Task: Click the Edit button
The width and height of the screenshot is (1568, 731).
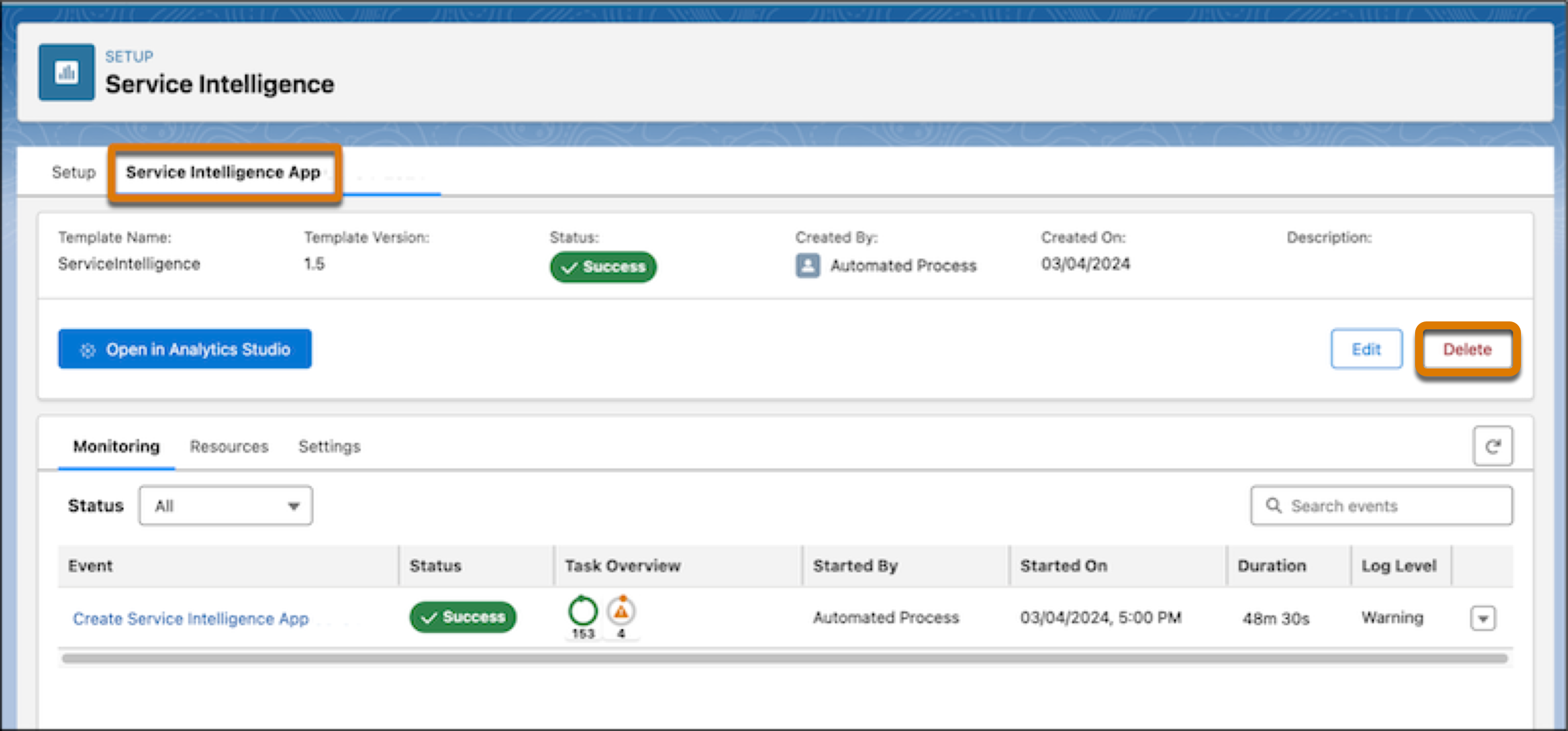Action: (x=1367, y=349)
